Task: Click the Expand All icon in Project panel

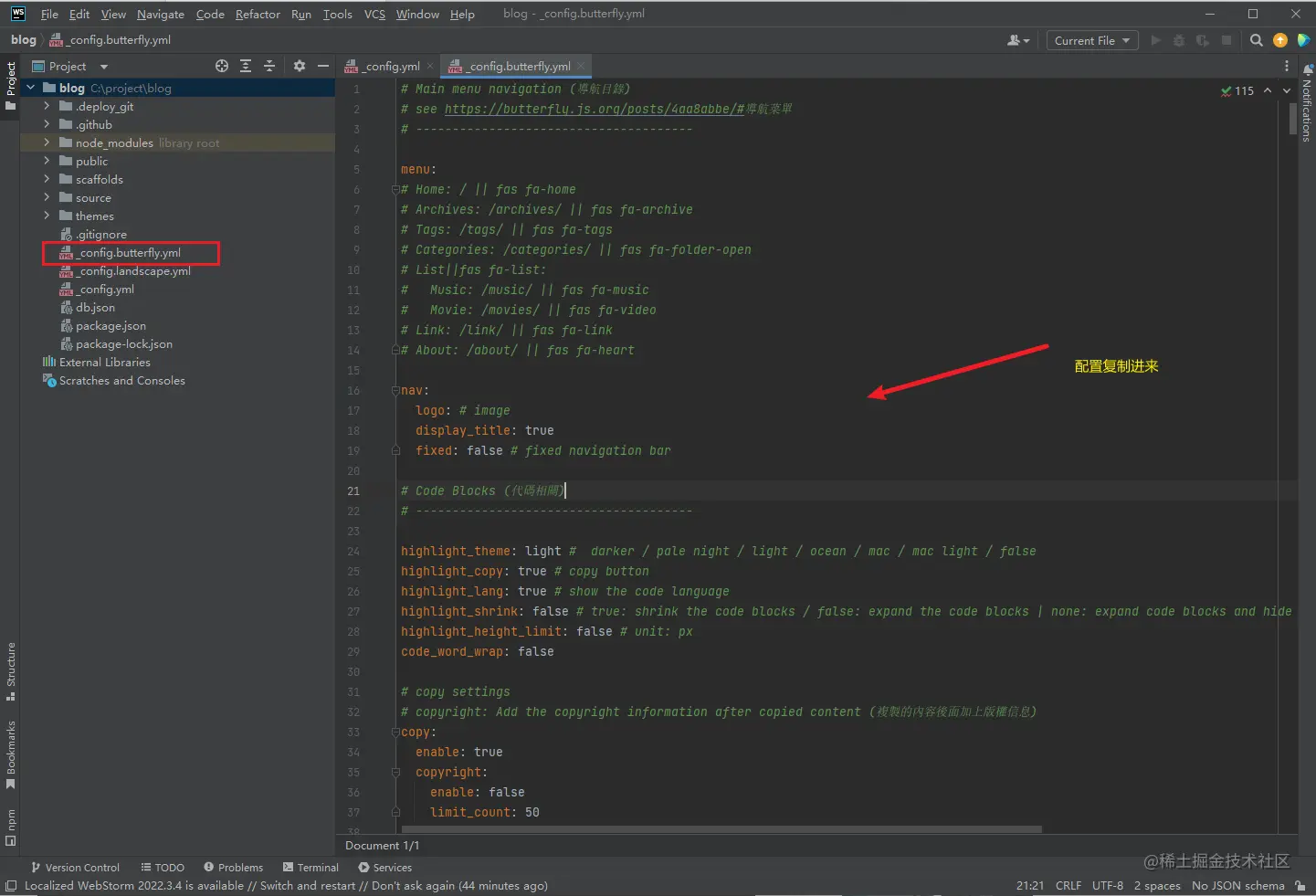Action: (x=246, y=66)
